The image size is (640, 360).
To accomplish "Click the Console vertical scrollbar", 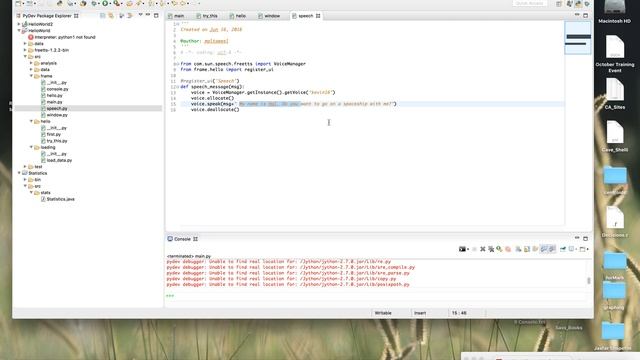I will tap(589, 280).
